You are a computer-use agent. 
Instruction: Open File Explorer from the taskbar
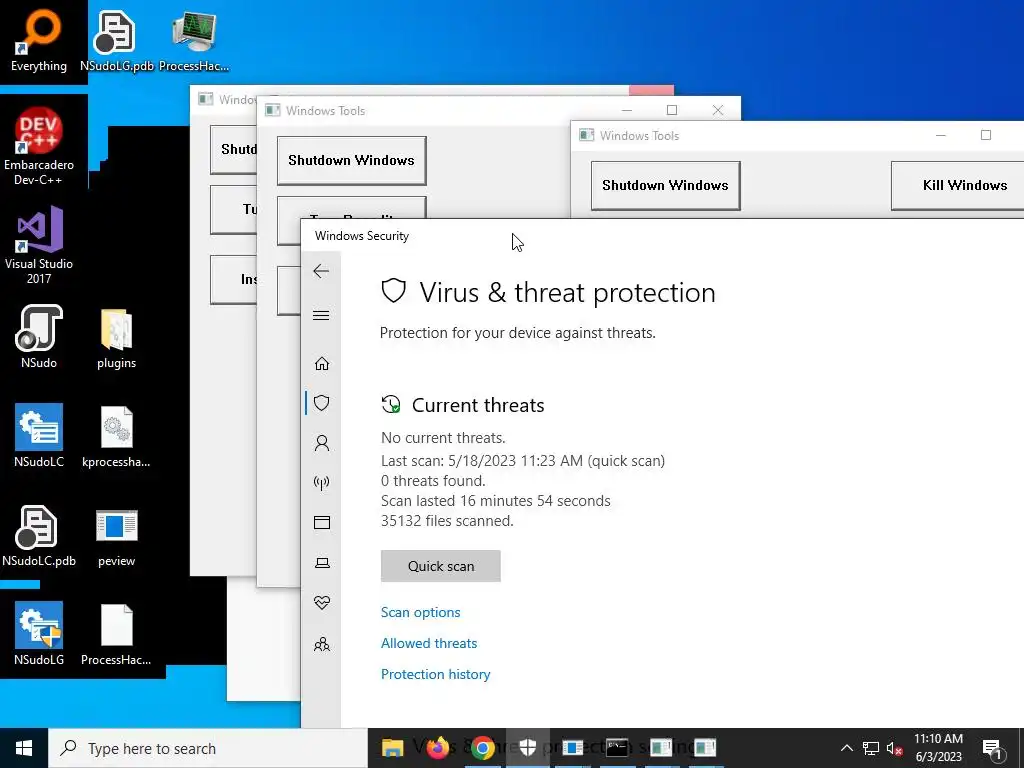point(392,748)
